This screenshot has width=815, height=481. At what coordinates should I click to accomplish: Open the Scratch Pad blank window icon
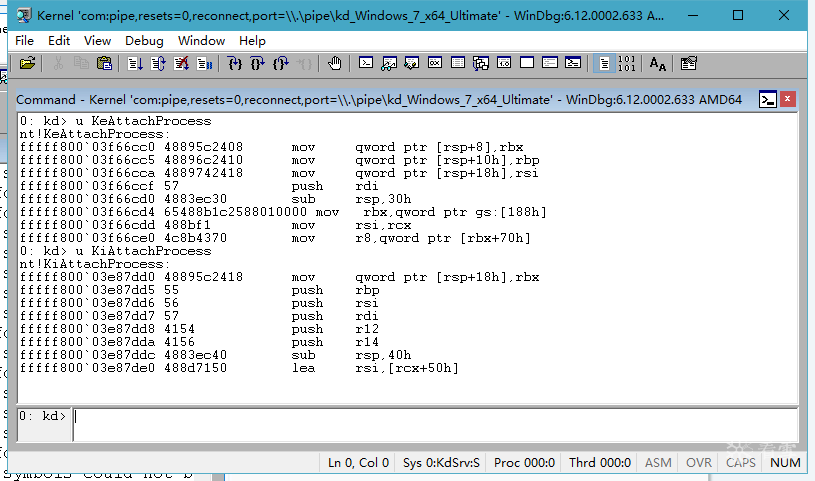click(527, 63)
